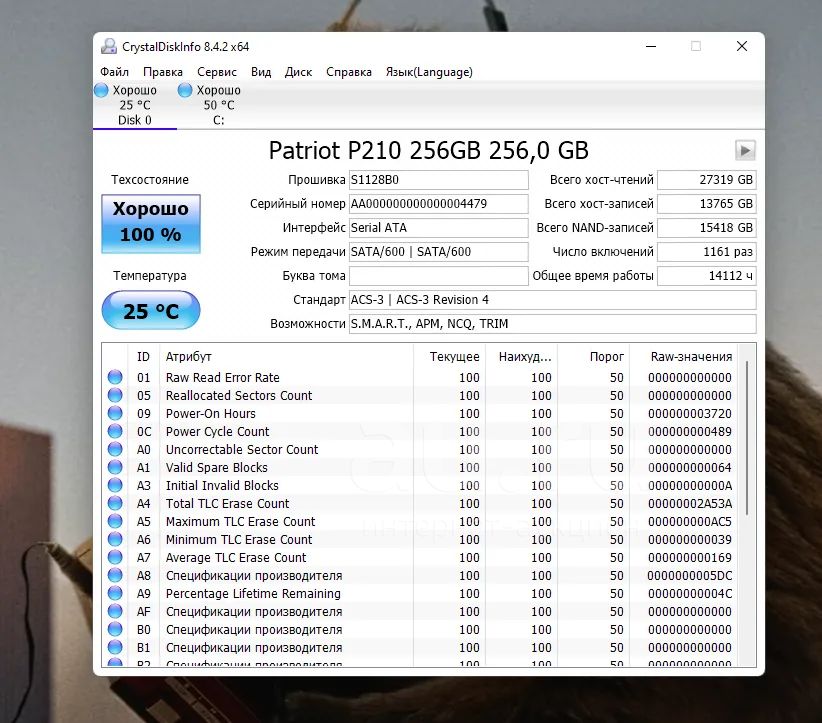Screen dimensions: 822x723
Task: Click status orb for Reallocated Sectors Count
Action: [115, 395]
